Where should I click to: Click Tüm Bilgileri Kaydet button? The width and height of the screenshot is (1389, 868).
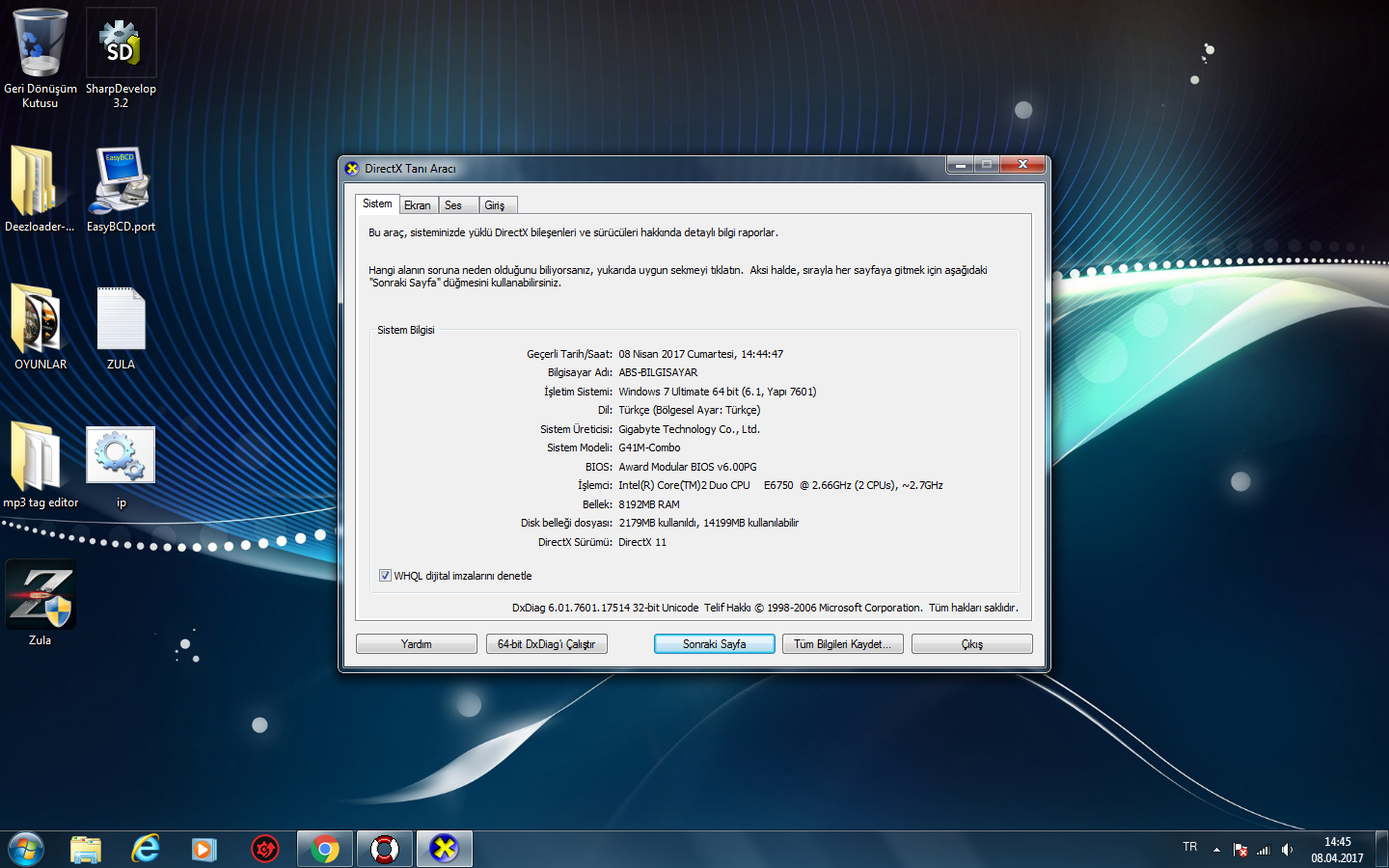tap(843, 644)
